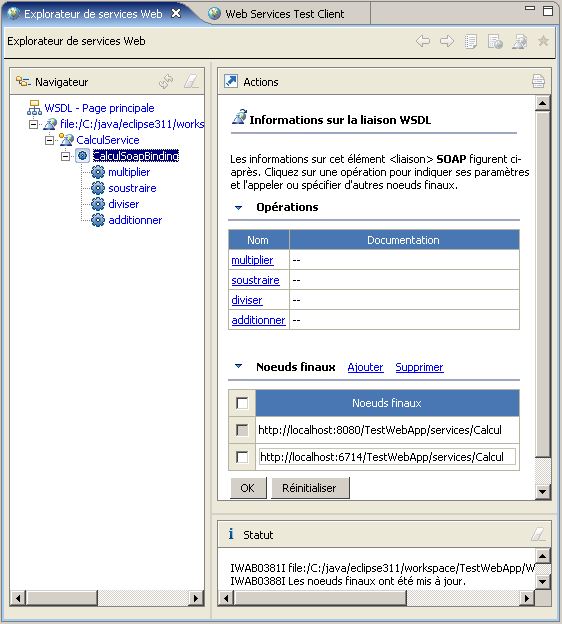The height and width of the screenshot is (624, 562).
Task: Click the OK button
Action: coord(248,488)
